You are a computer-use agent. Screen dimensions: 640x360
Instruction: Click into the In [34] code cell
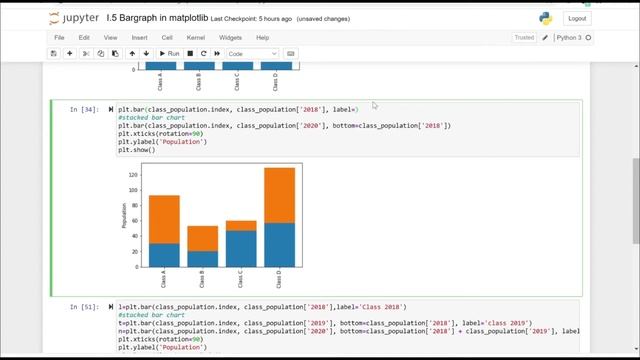(348, 129)
